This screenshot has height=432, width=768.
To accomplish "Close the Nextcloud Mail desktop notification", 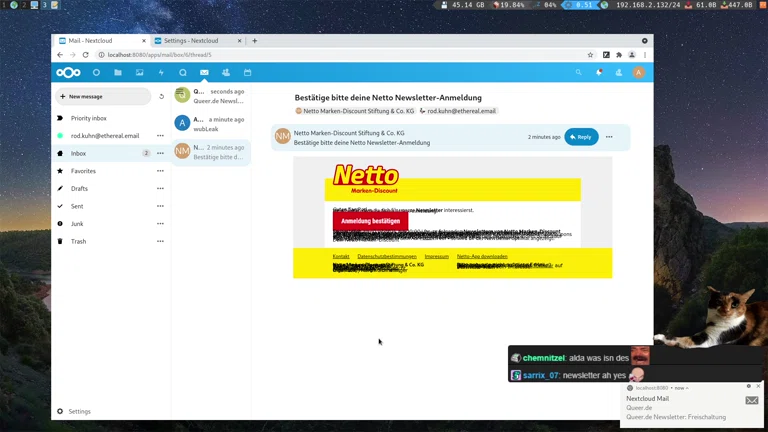I will point(758,386).
